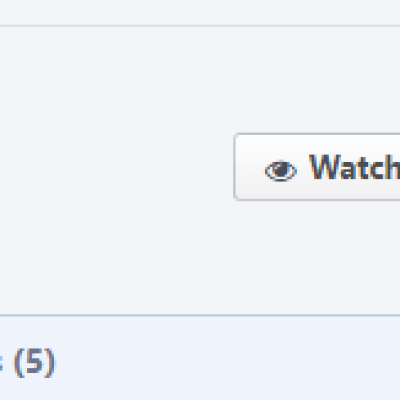Select the (5) count label
This screenshot has height=400, width=400.
coord(34,362)
